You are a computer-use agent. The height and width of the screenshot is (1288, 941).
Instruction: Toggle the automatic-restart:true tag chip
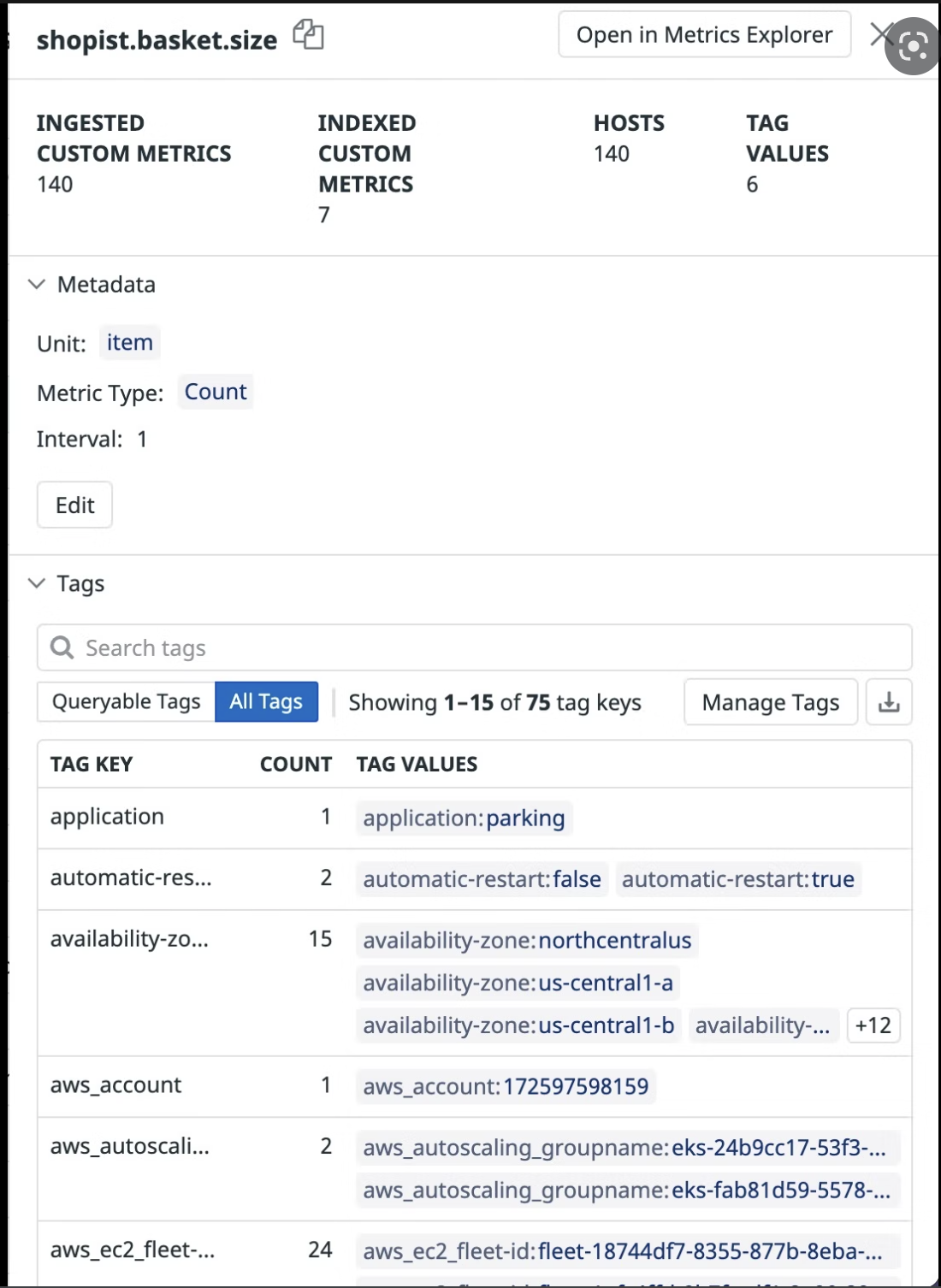pyautogui.click(x=738, y=878)
